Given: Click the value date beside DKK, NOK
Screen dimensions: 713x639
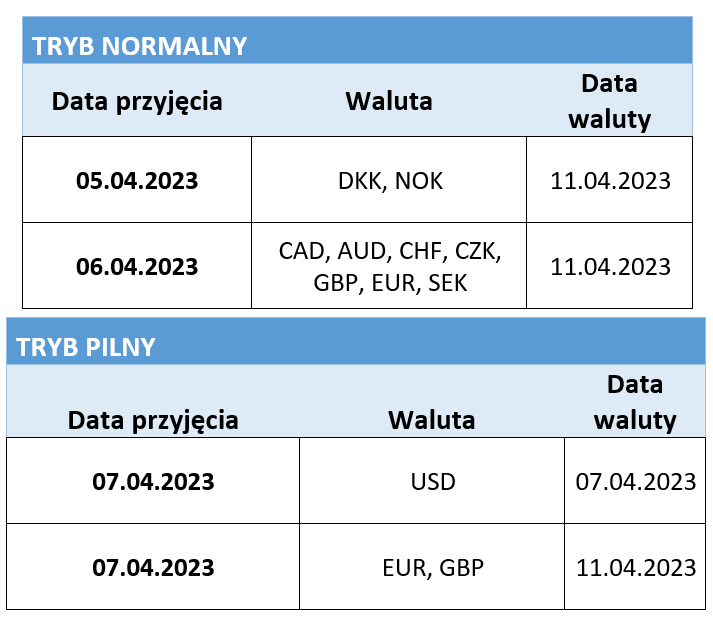Looking at the screenshot, I should (610, 181).
